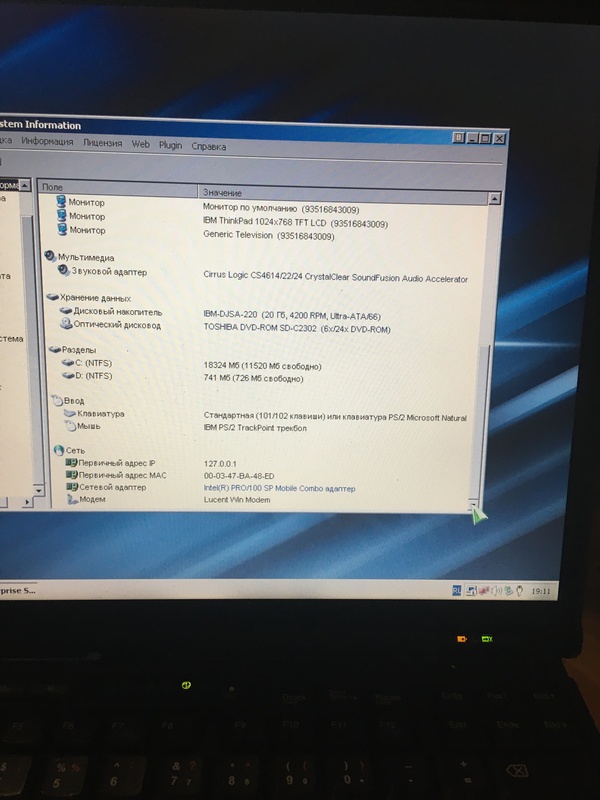Screen dimensions: 600x800
Task: Select the Звуковой адаптер speaker icon
Action: click(x=63, y=270)
